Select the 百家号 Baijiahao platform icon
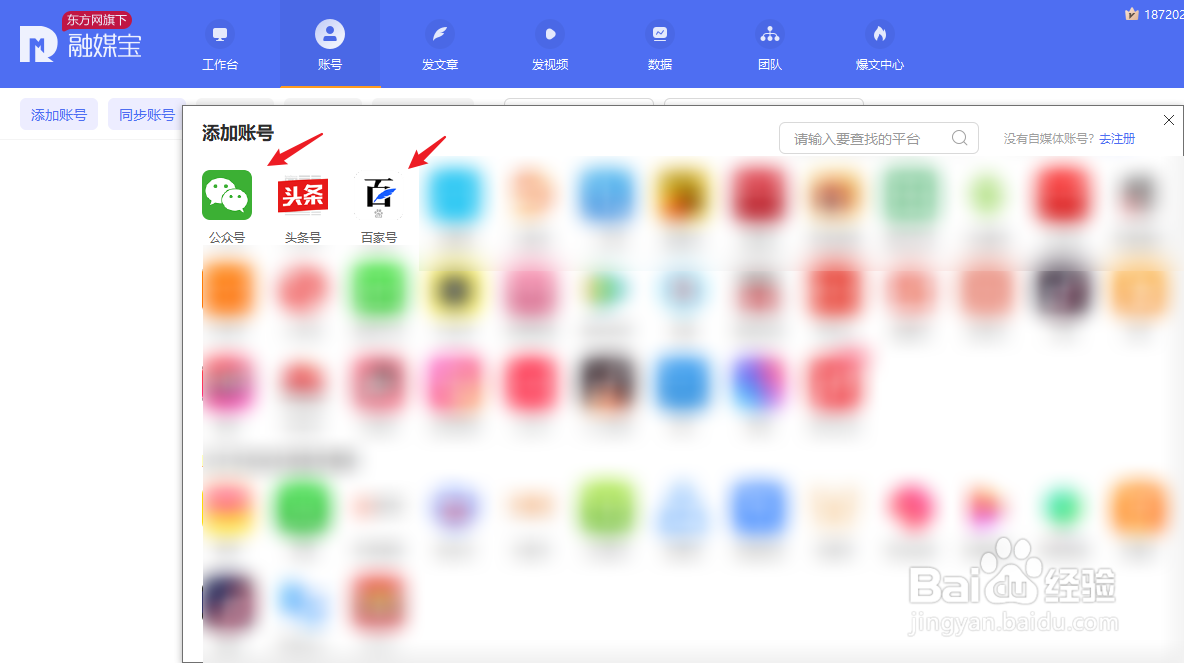Image resolution: width=1184 pixels, height=663 pixels. pos(379,196)
